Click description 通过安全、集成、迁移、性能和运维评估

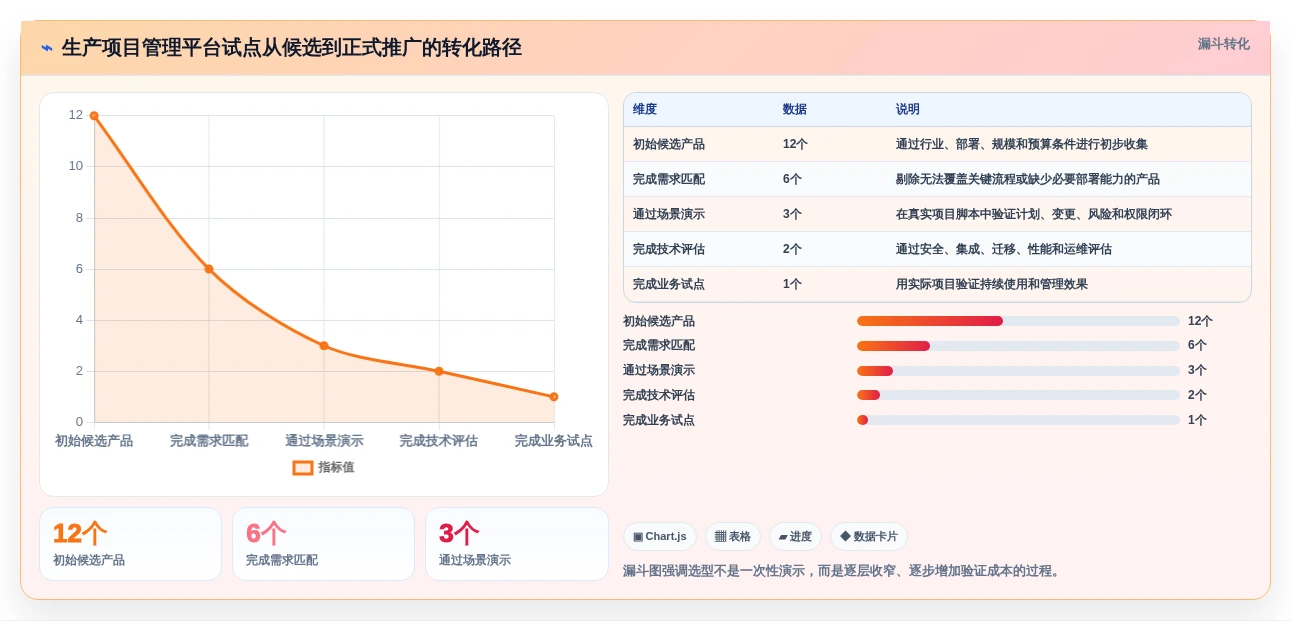point(1004,249)
